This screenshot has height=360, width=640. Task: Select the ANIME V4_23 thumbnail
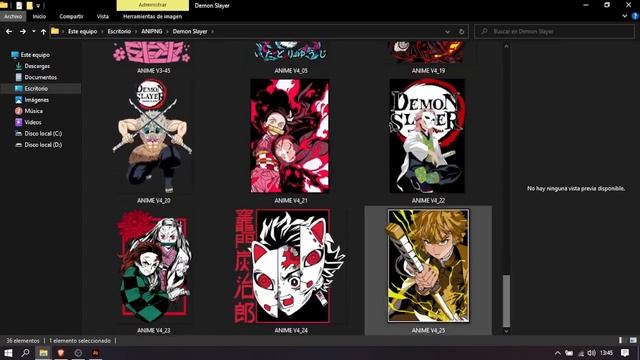click(x=153, y=266)
